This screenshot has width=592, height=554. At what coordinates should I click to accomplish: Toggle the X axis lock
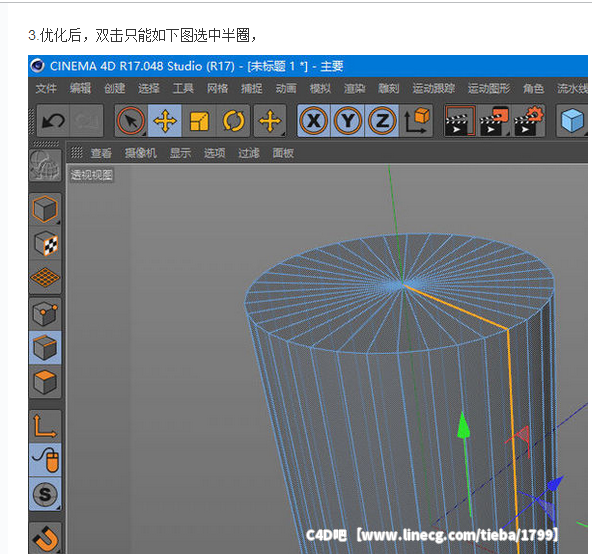(313, 121)
